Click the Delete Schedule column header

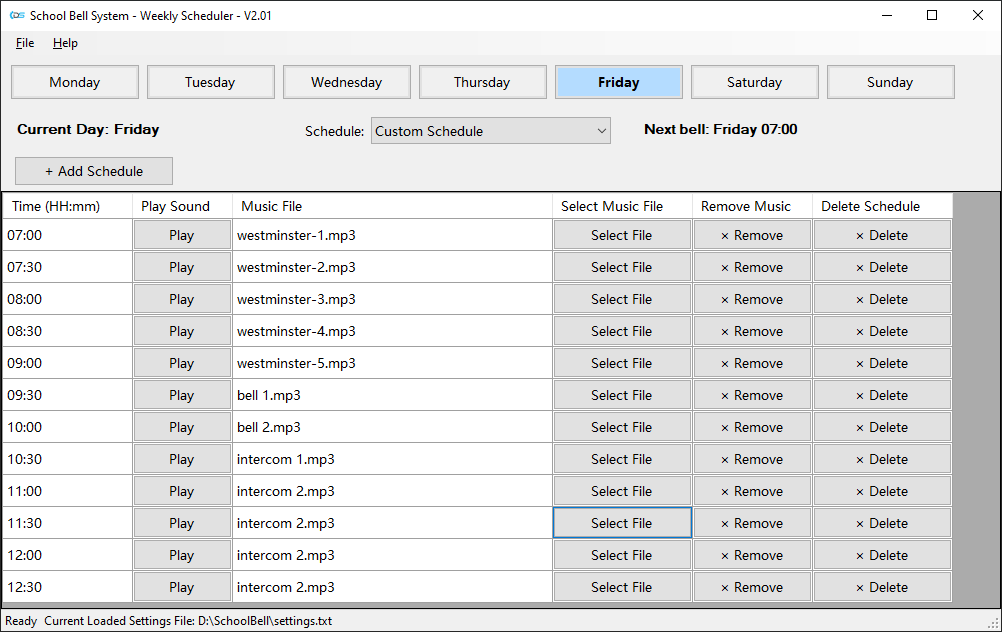point(883,206)
